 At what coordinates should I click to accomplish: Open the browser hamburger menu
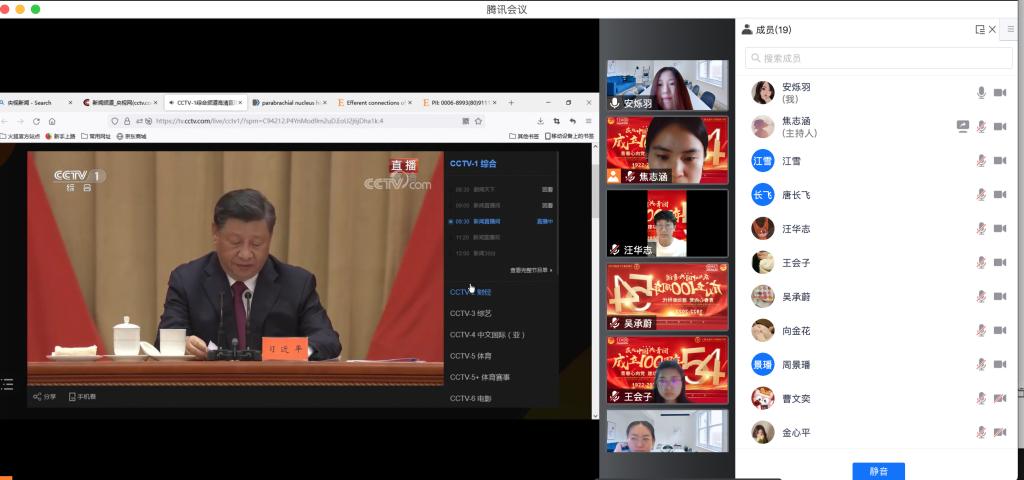click(x=588, y=121)
